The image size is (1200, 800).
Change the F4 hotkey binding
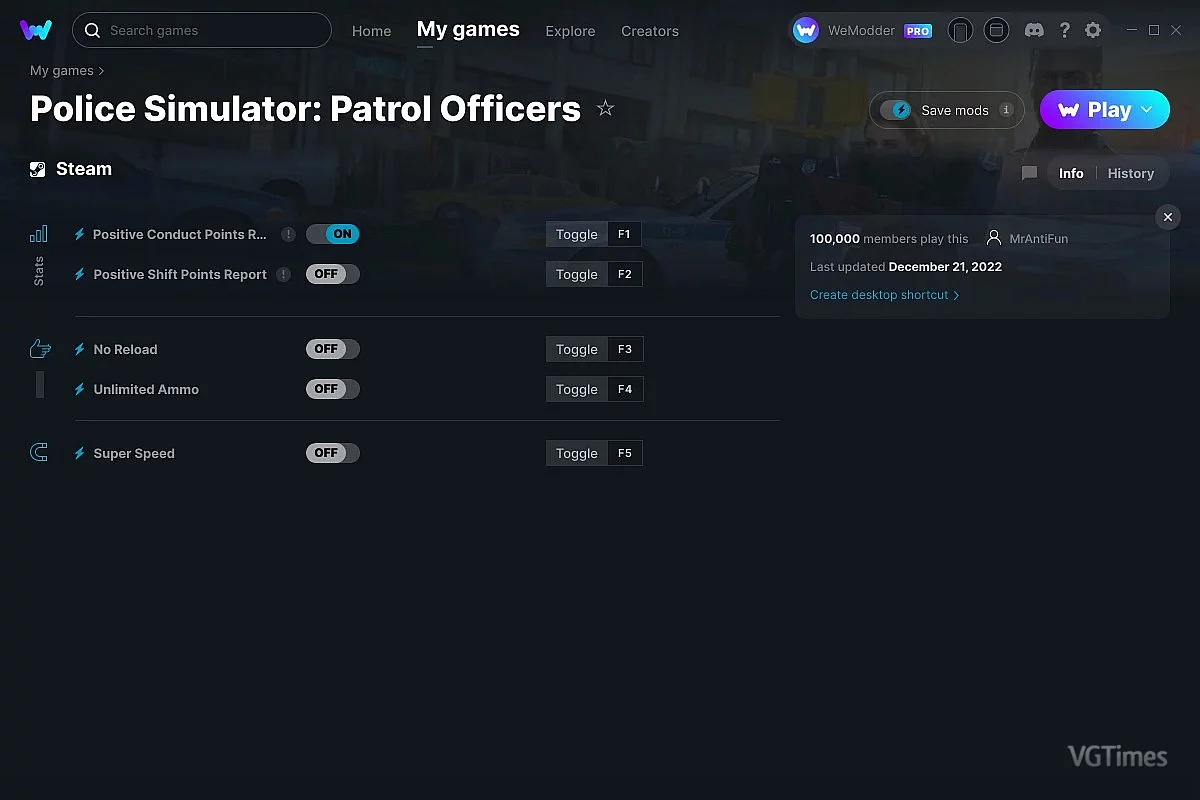pos(625,389)
